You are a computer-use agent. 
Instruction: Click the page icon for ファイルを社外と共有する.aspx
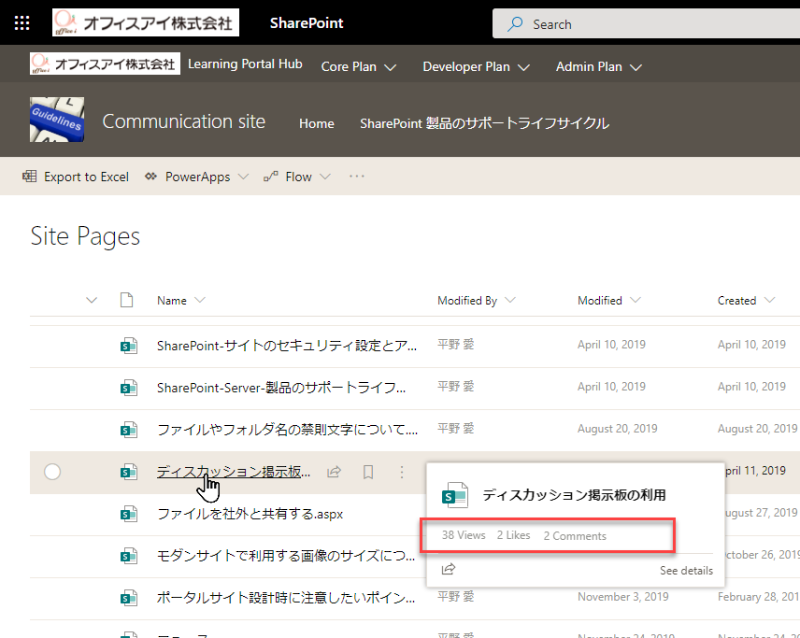pyautogui.click(x=128, y=514)
